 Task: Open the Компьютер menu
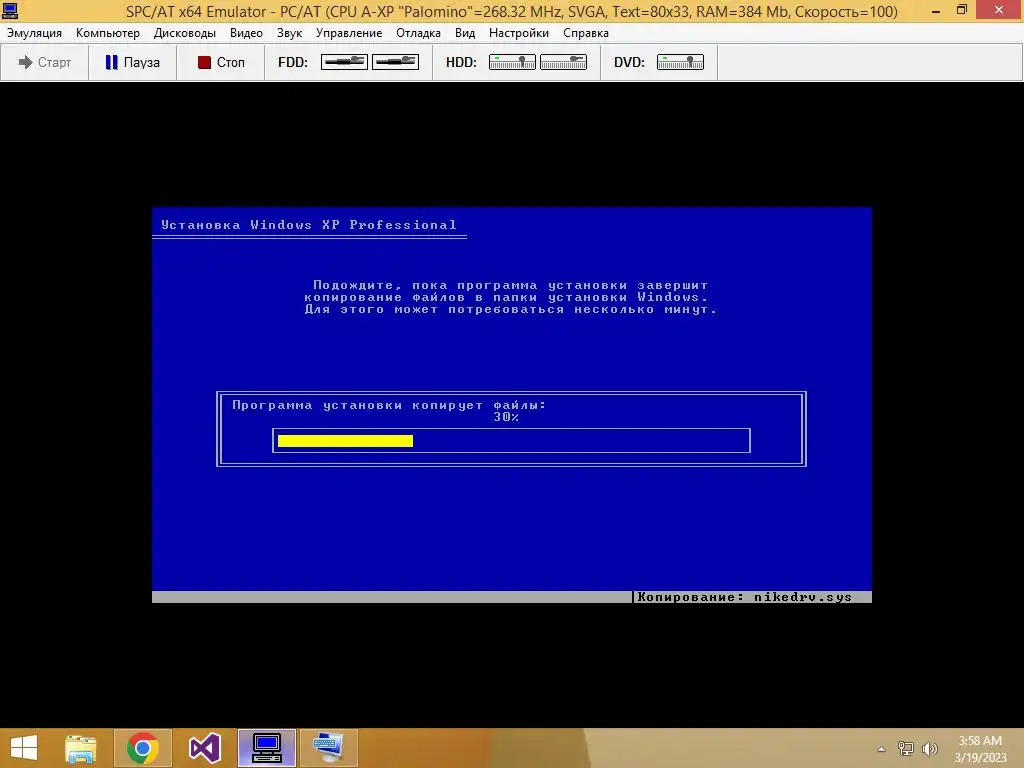pos(108,33)
